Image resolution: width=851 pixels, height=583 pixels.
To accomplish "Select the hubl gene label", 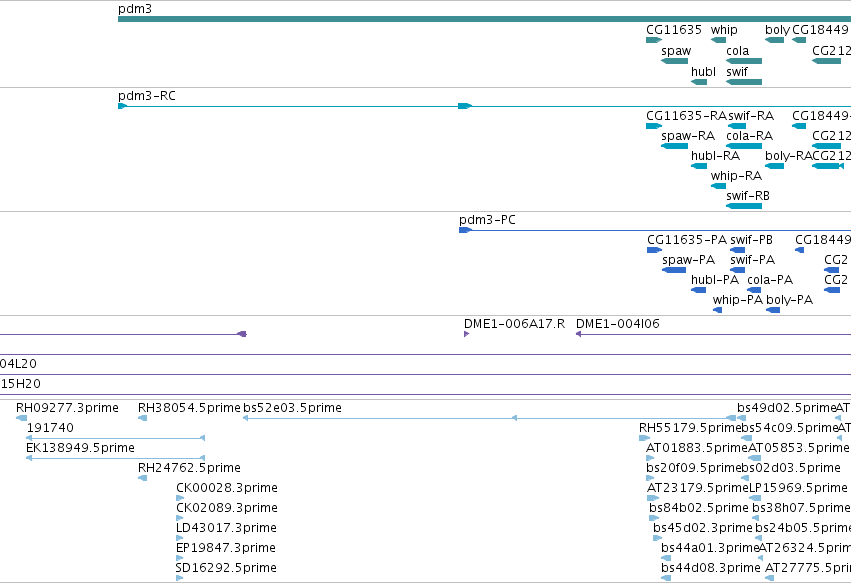I will tap(703, 72).
